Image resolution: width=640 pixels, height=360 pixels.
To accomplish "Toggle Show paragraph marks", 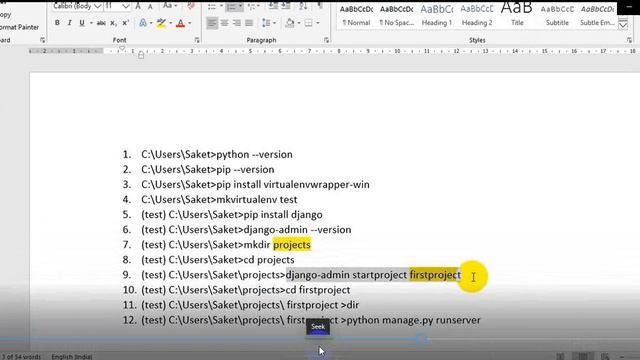I will point(320,6).
